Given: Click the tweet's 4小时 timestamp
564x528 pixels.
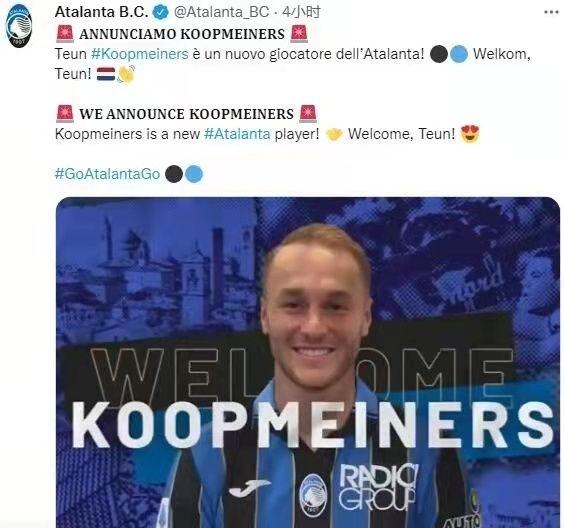Looking at the screenshot, I should pyautogui.click(x=301, y=12).
